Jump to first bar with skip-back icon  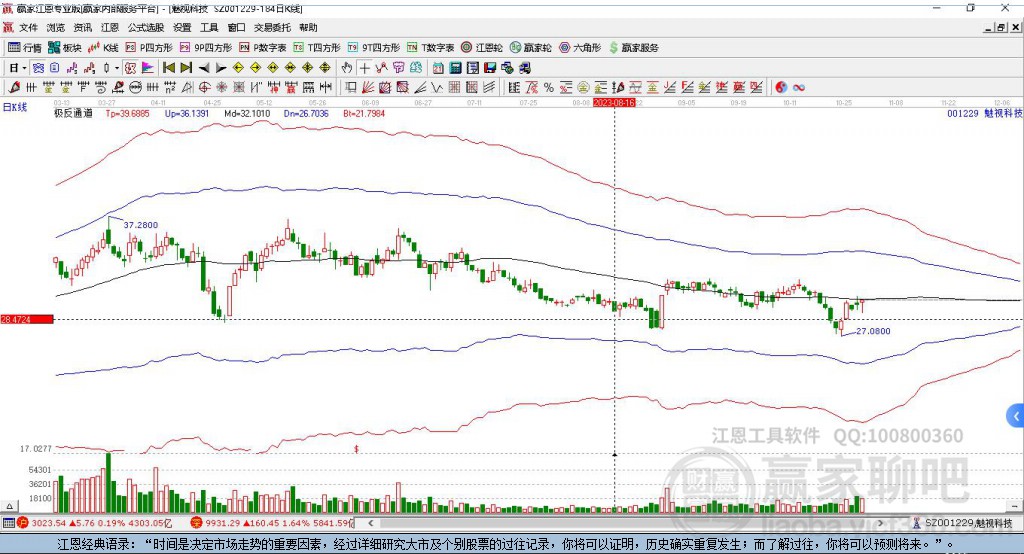pyautogui.click(x=169, y=68)
